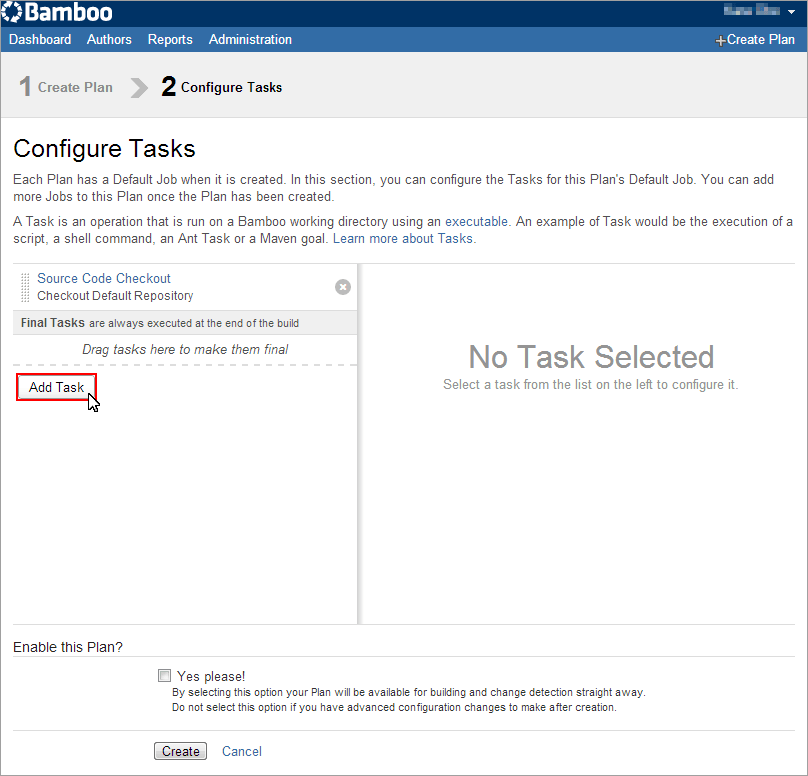
Task: Open the user account dropdown arrow
Action: 791,11
